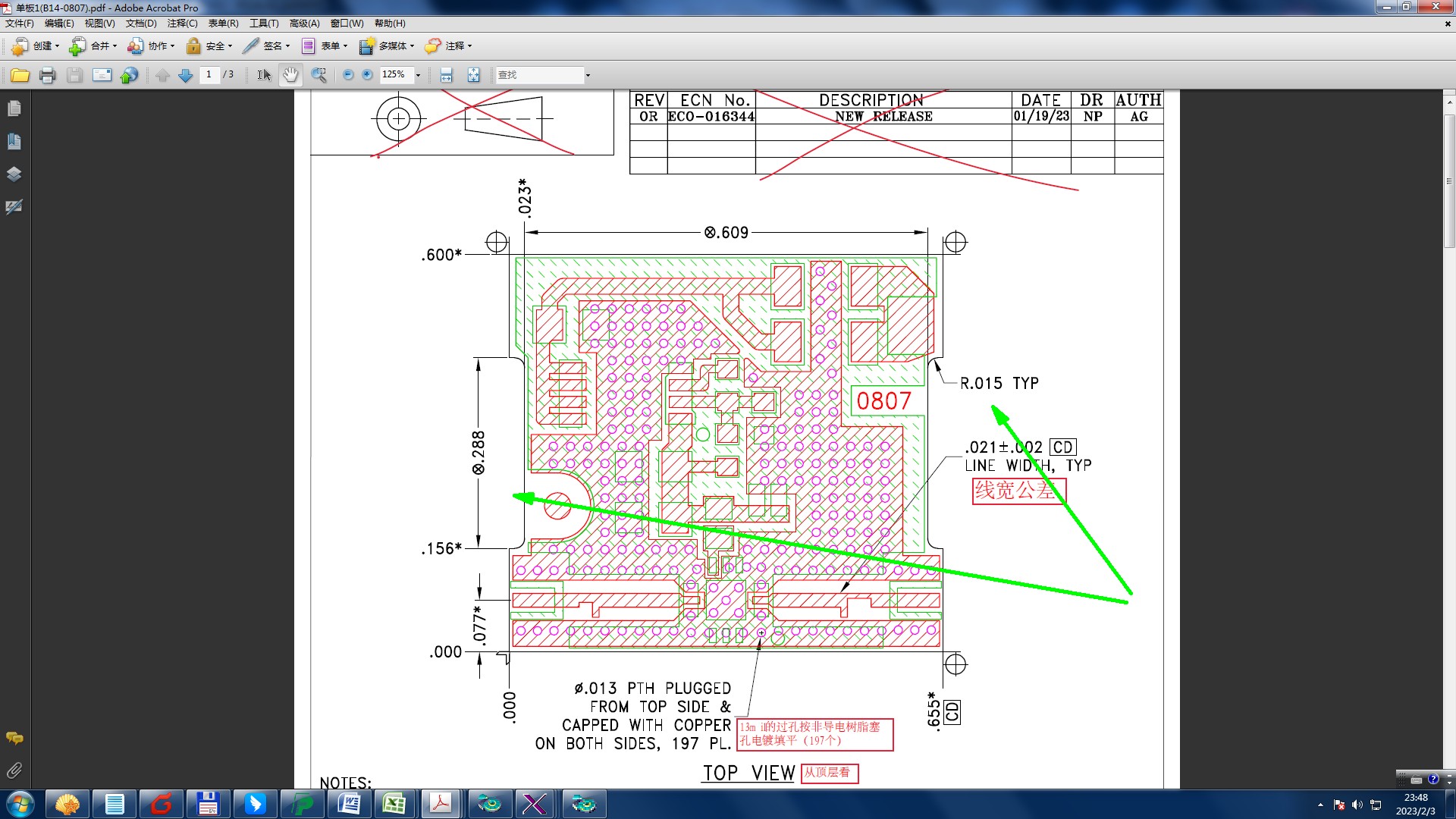Image resolution: width=1456 pixels, height=819 pixels.
Task: Click the volume speaker icon in system tray
Action: coord(1357,805)
